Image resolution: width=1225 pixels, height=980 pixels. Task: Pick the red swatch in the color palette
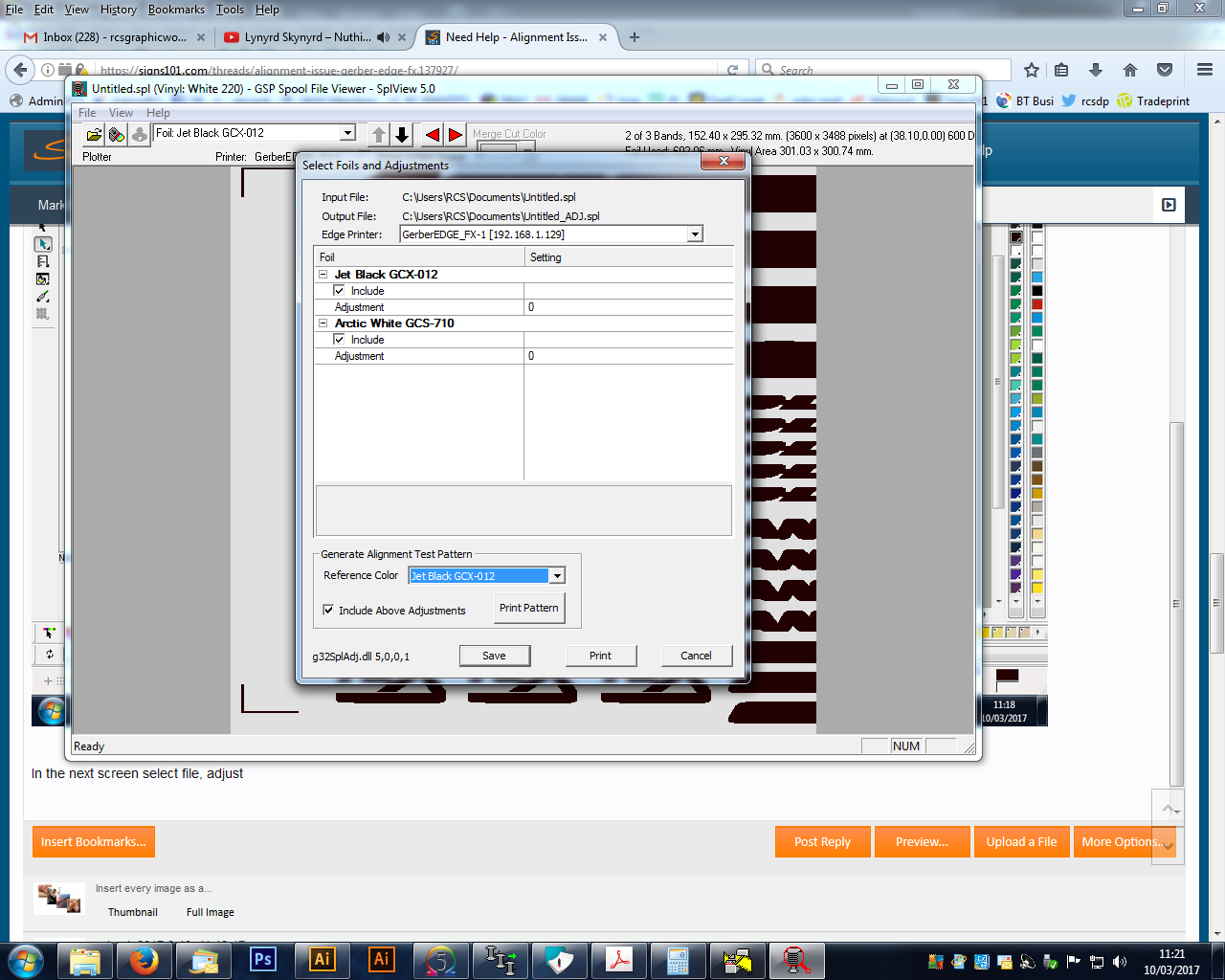[x=1036, y=304]
